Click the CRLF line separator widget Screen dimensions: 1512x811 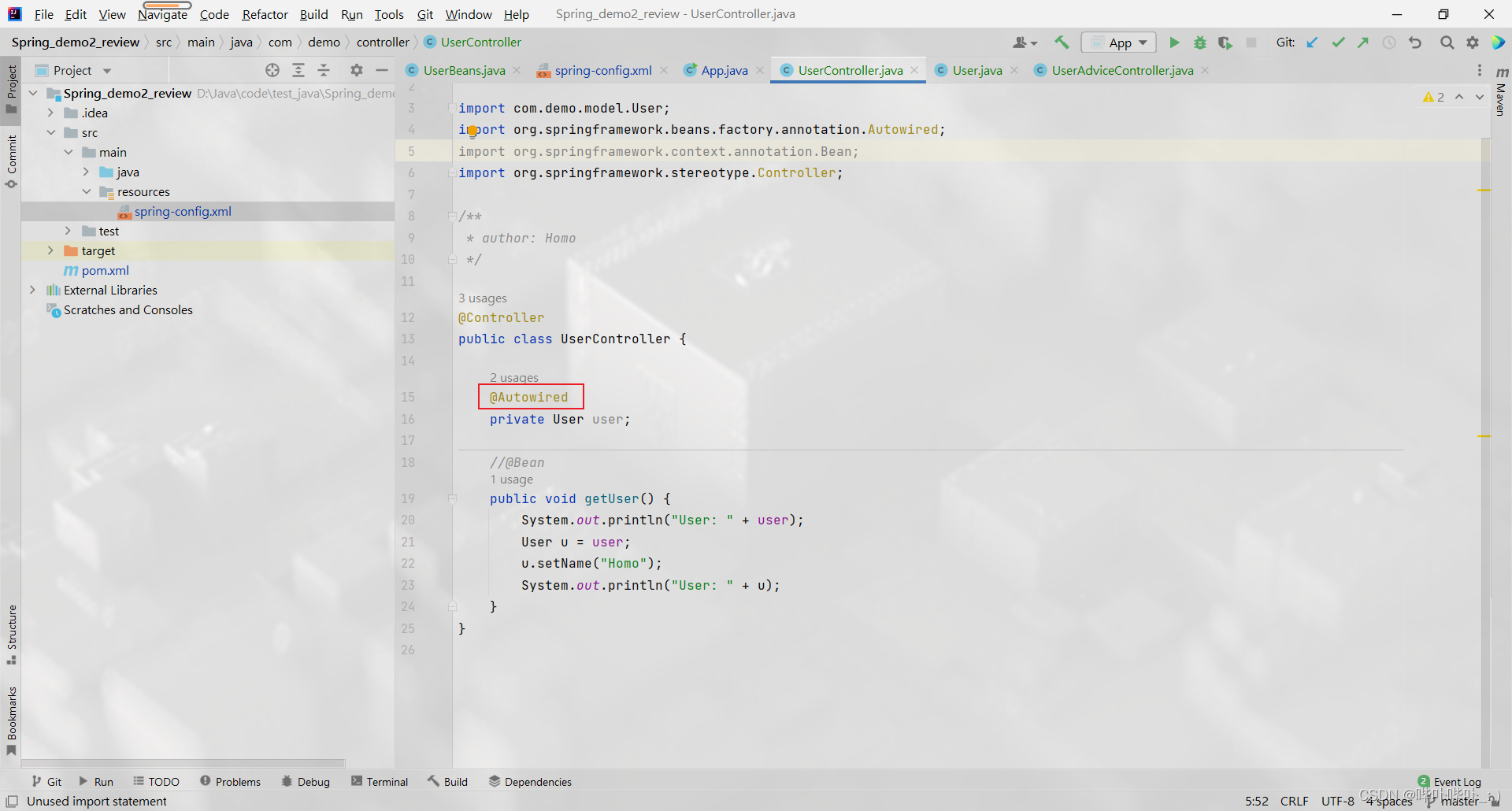(1294, 801)
